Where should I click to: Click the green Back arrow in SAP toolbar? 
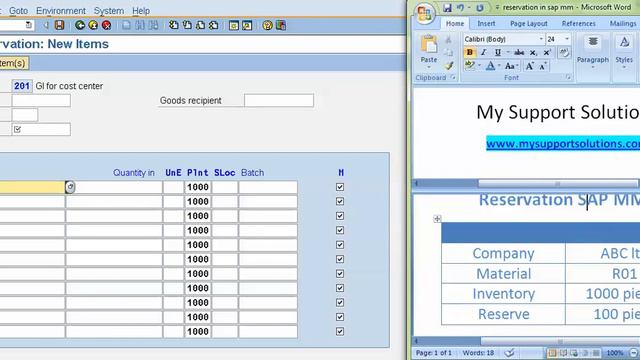tap(80, 25)
